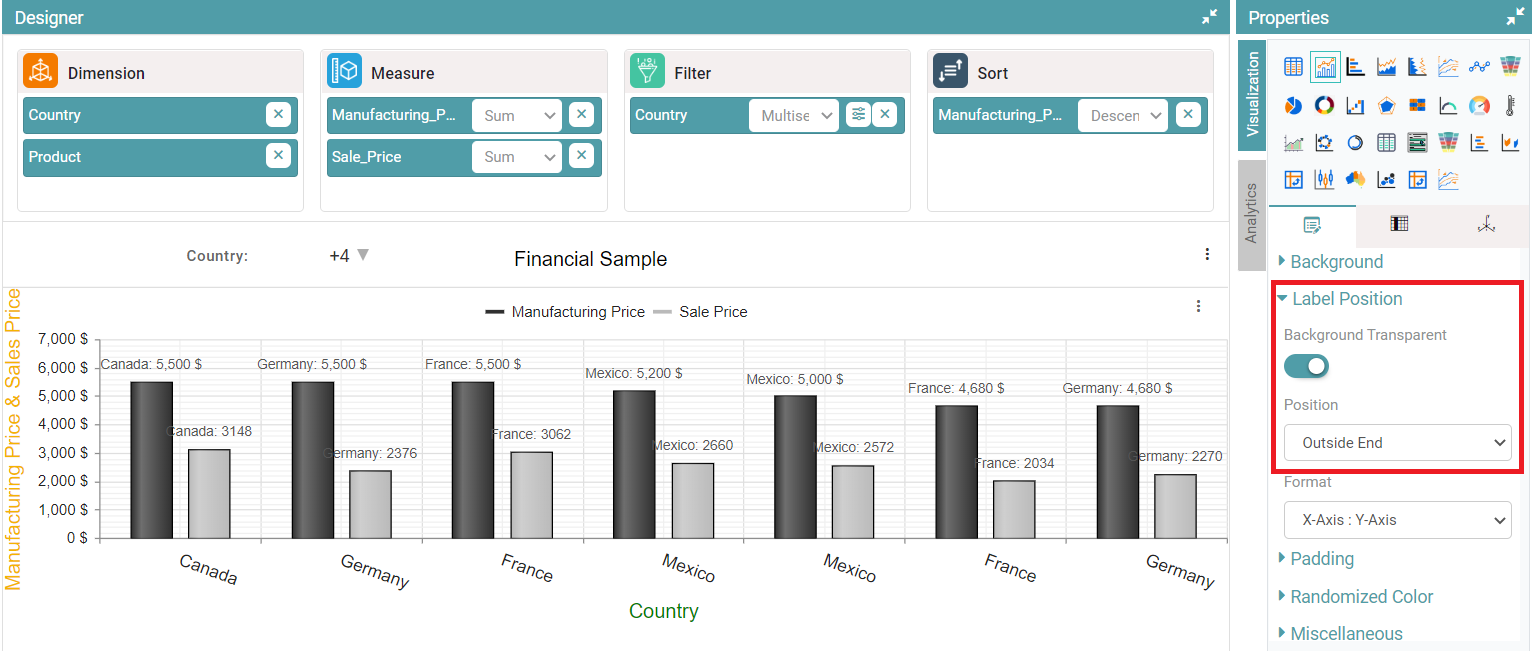Select the pie chart visualization
Image resolution: width=1532 pixels, height=651 pixels.
(1293, 105)
